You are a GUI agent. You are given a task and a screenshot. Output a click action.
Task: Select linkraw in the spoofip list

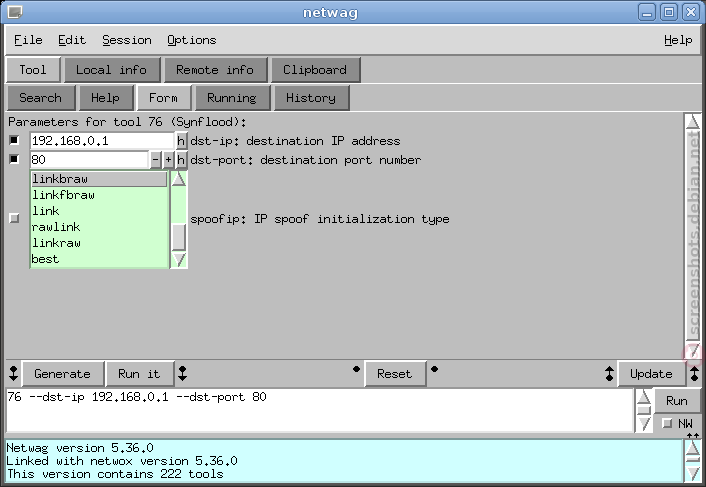tap(99, 243)
